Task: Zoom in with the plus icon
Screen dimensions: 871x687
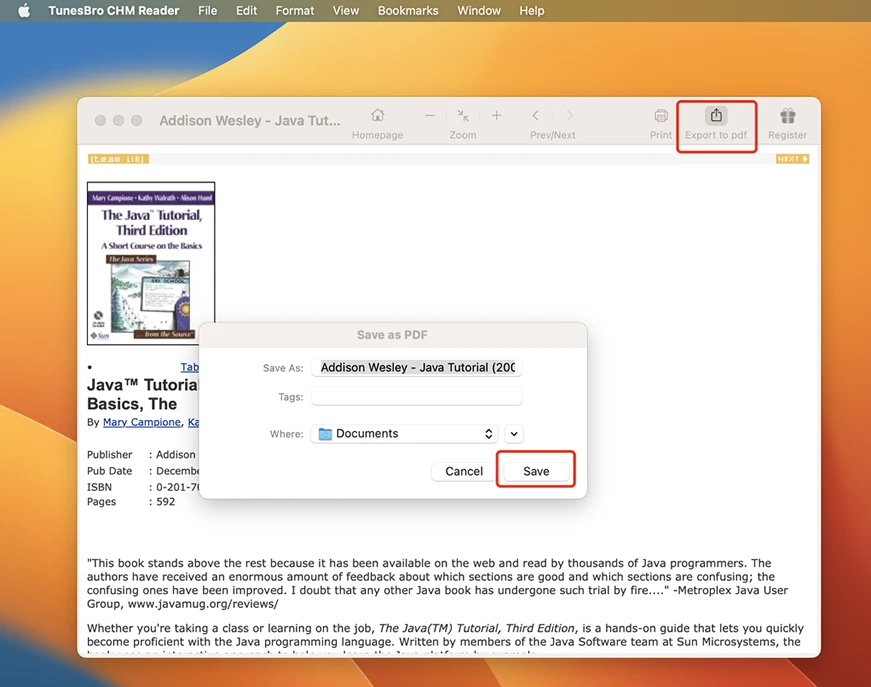Action: pos(497,116)
